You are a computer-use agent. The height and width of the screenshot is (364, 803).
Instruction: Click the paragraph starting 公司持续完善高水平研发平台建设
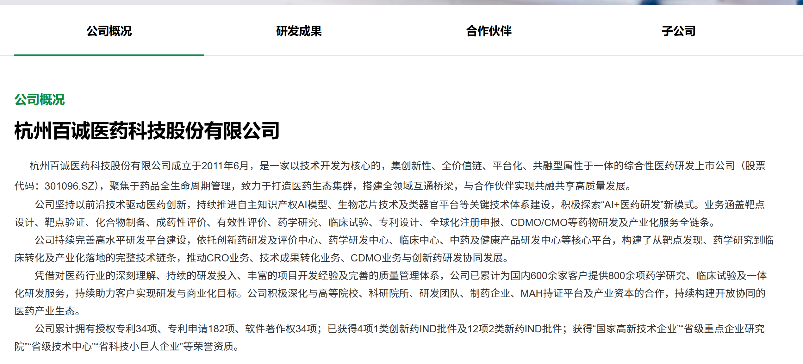pos(394,248)
